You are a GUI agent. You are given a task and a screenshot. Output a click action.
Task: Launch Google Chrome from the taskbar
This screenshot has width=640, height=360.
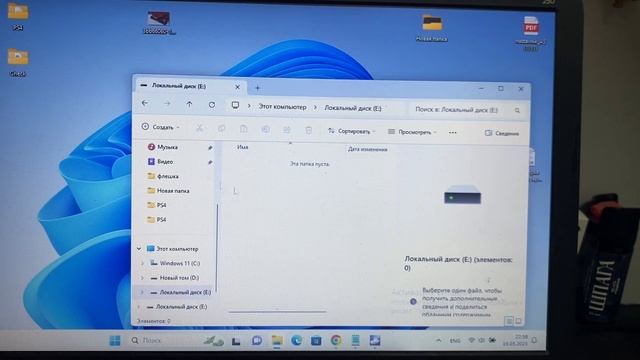click(x=336, y=340)
